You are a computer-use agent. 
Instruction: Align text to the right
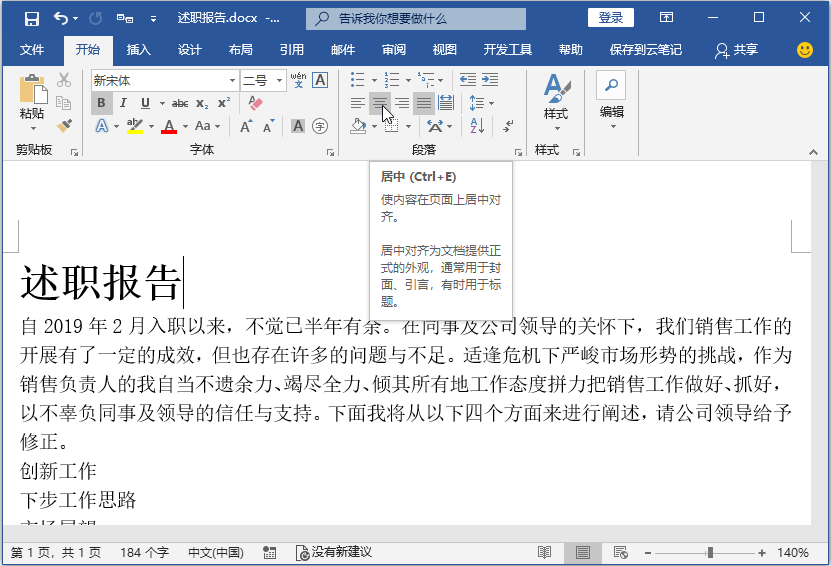point(402,103)
